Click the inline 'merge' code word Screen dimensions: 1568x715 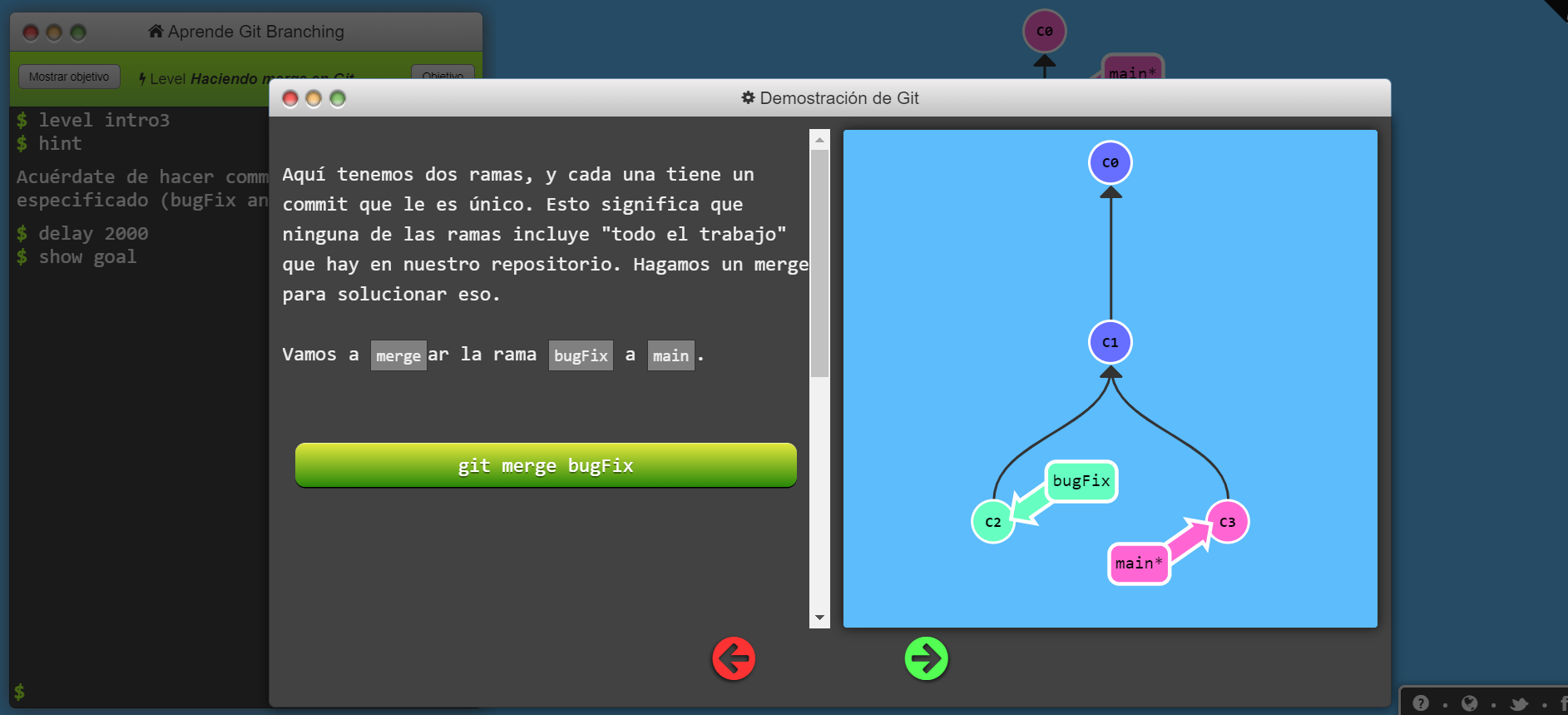pos(398,355)
